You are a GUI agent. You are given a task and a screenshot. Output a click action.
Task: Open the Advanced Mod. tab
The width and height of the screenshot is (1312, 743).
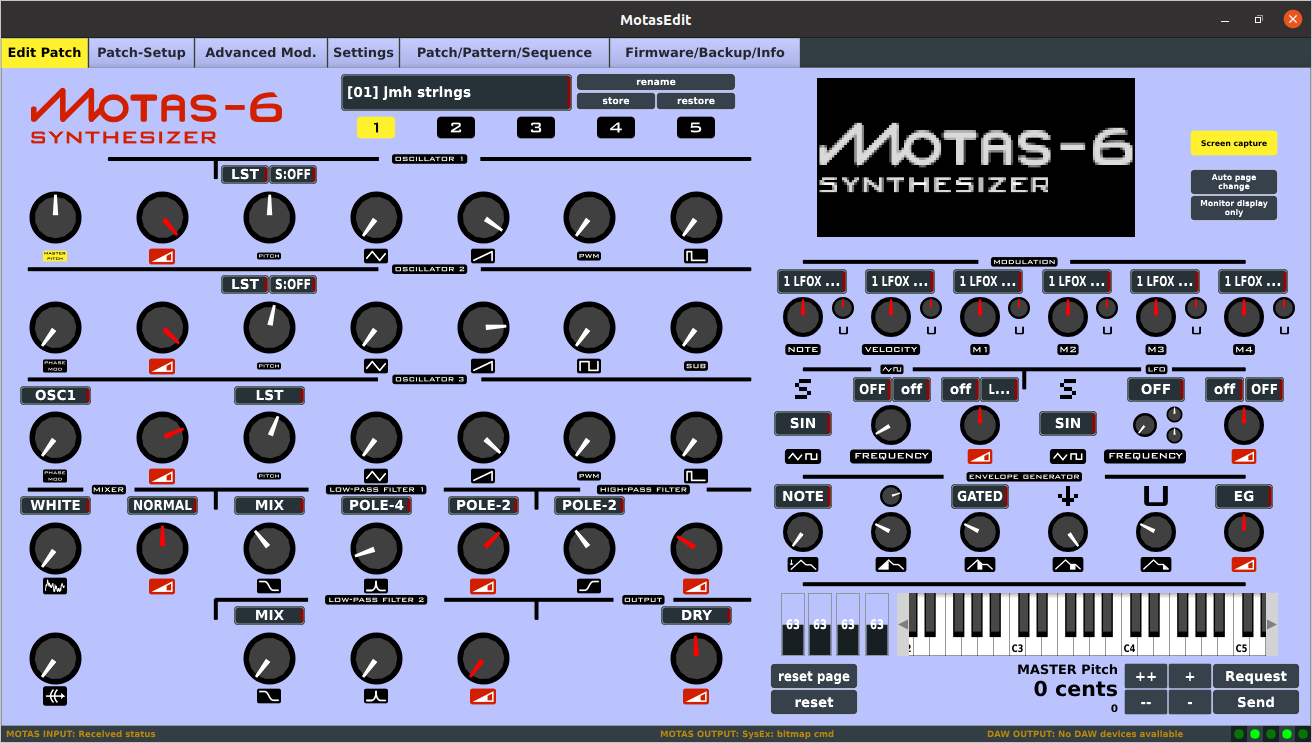pyautogui.click(x=260, y=52)
